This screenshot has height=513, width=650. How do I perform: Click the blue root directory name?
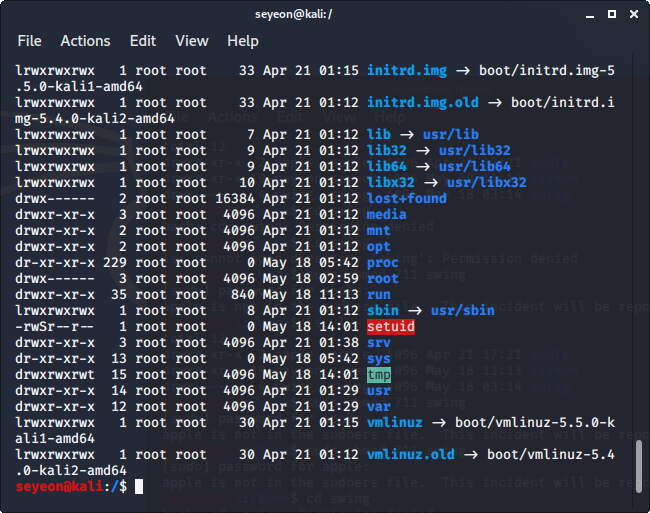click(x=383, y=279)
